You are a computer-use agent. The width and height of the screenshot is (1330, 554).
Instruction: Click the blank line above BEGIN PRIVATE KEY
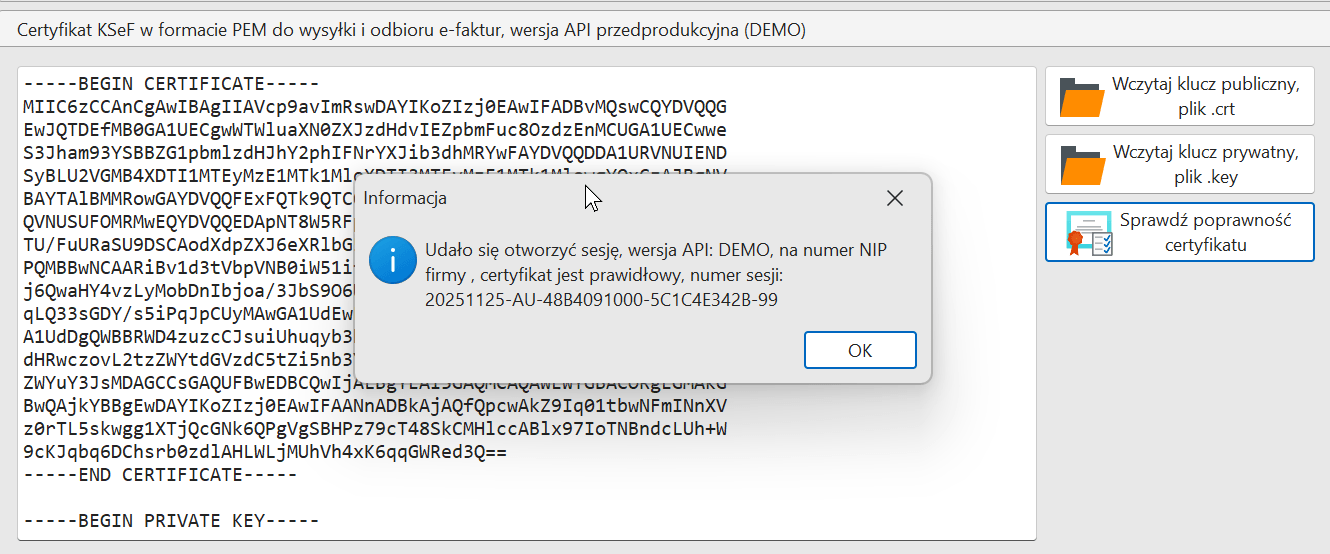[x=300, y=498]
